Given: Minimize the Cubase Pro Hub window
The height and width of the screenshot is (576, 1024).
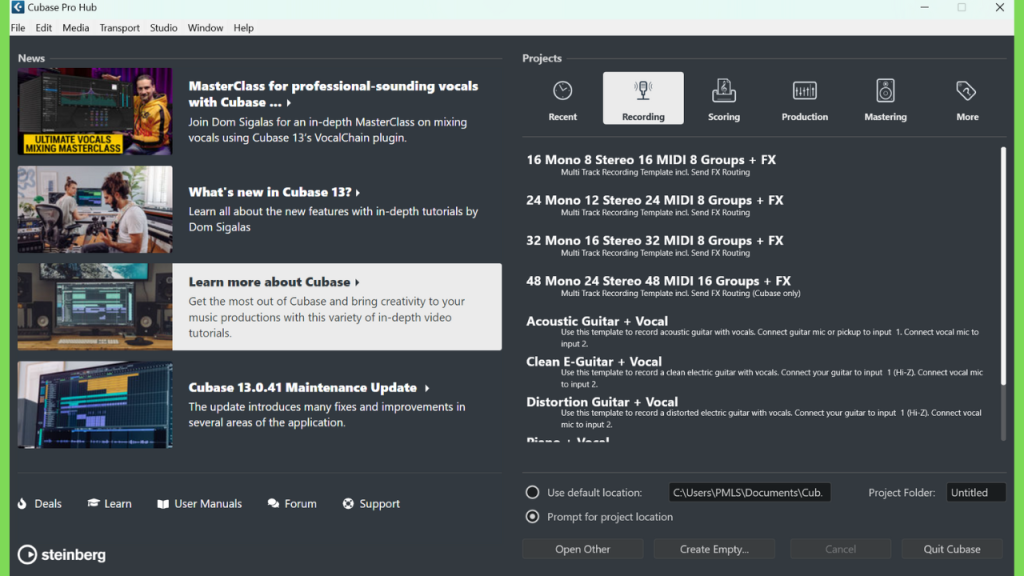Looking at the screenshot, I should click(924, 7).
